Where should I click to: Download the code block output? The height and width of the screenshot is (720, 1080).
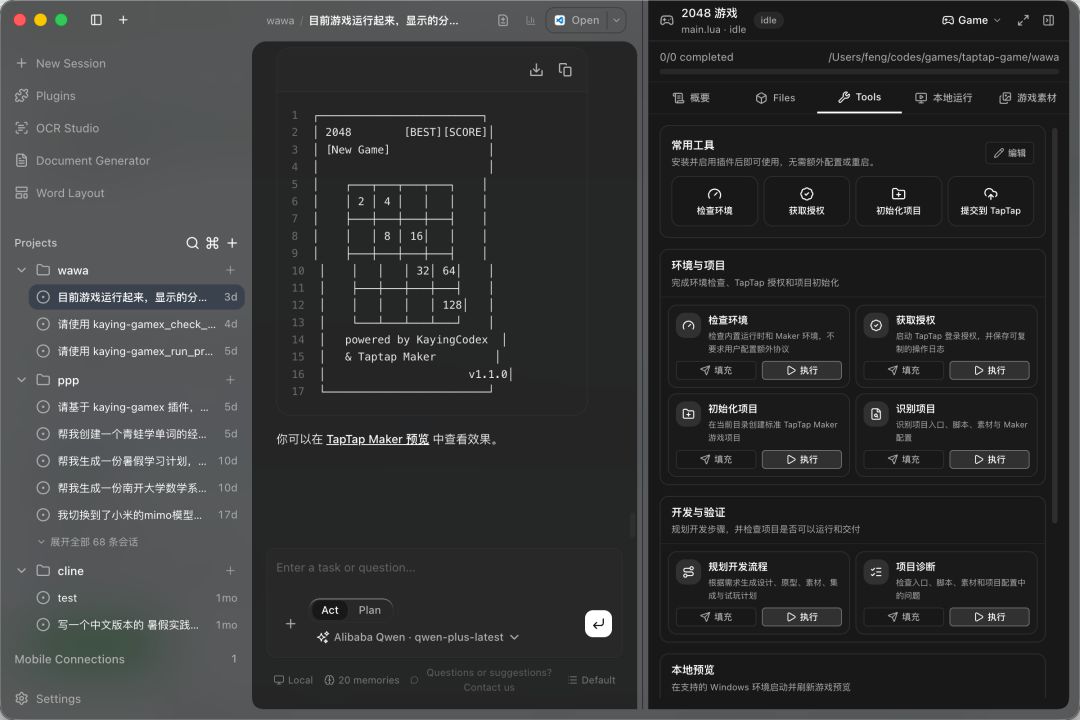coord(537,70)
